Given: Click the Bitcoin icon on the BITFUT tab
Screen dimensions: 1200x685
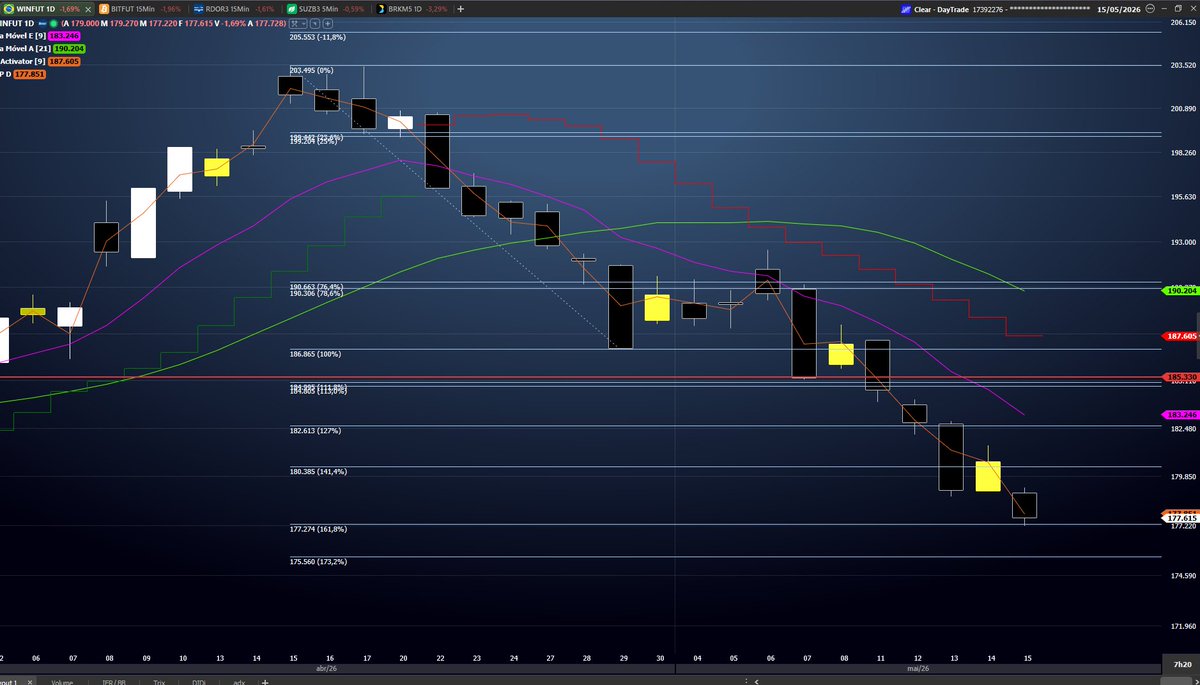Looking at the screenshot, I should [x=104, y=8].
